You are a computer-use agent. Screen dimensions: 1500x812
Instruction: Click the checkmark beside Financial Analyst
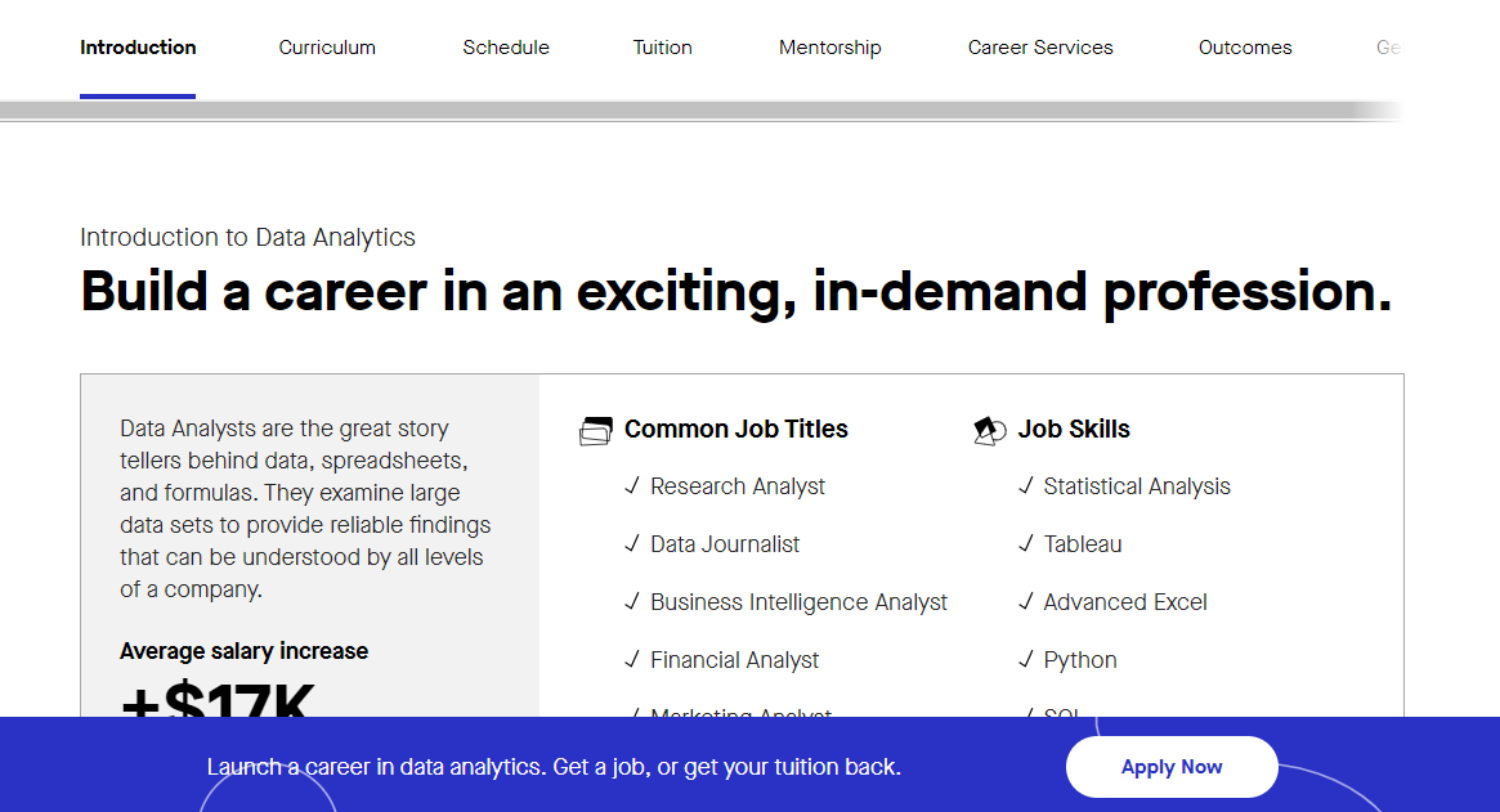click(634, 660)
